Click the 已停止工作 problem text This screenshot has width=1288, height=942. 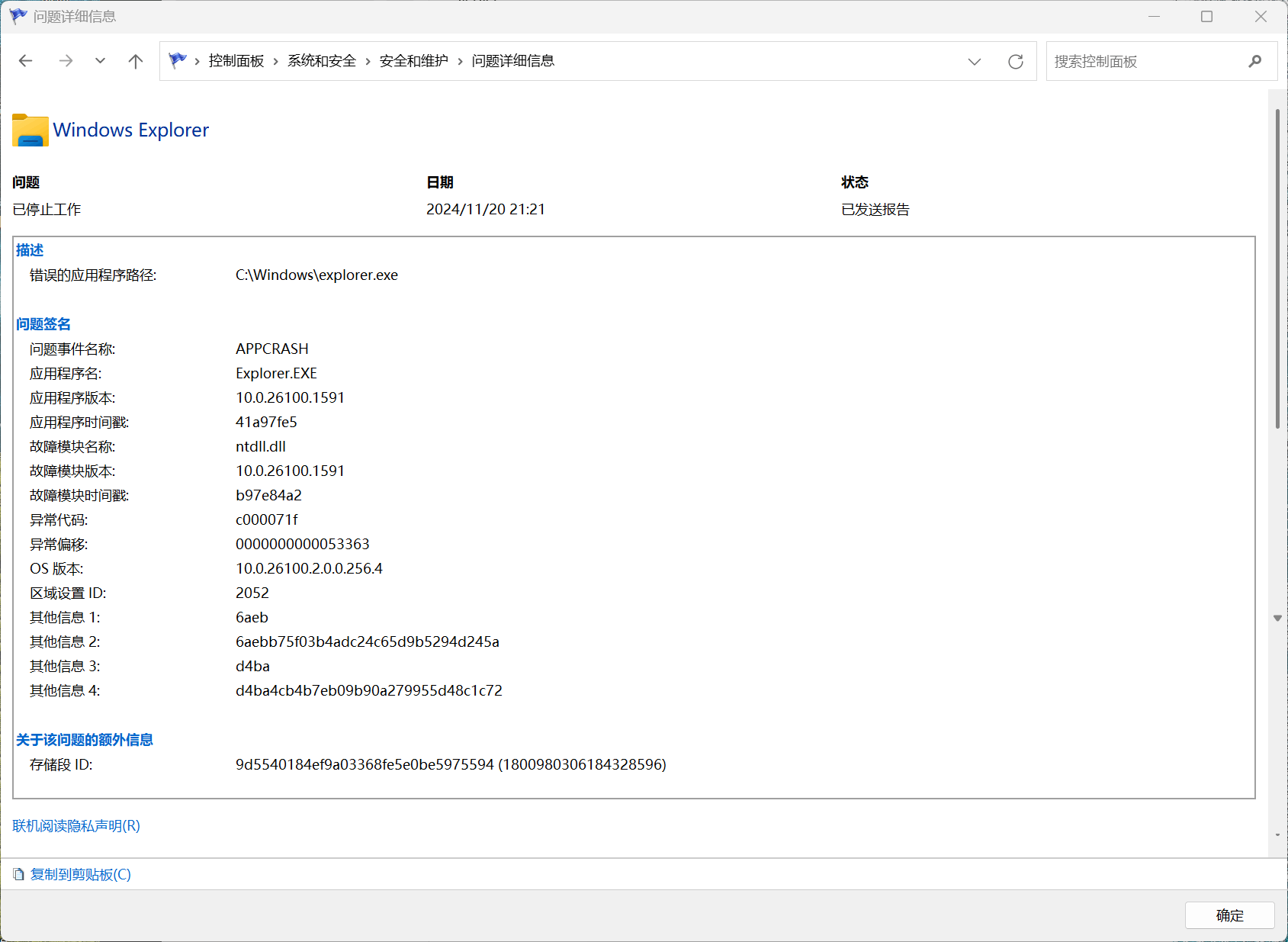[x=47, y=210]
